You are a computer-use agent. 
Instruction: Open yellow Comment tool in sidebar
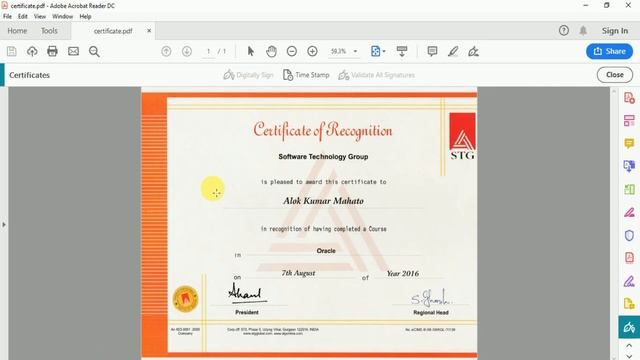click(x=629, y=144)
